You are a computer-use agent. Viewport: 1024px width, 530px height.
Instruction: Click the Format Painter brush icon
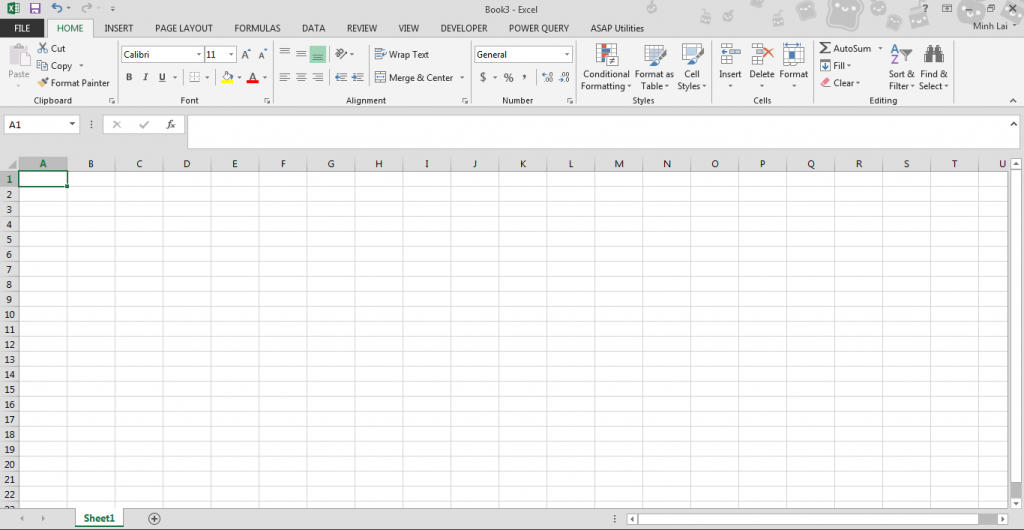43,83
